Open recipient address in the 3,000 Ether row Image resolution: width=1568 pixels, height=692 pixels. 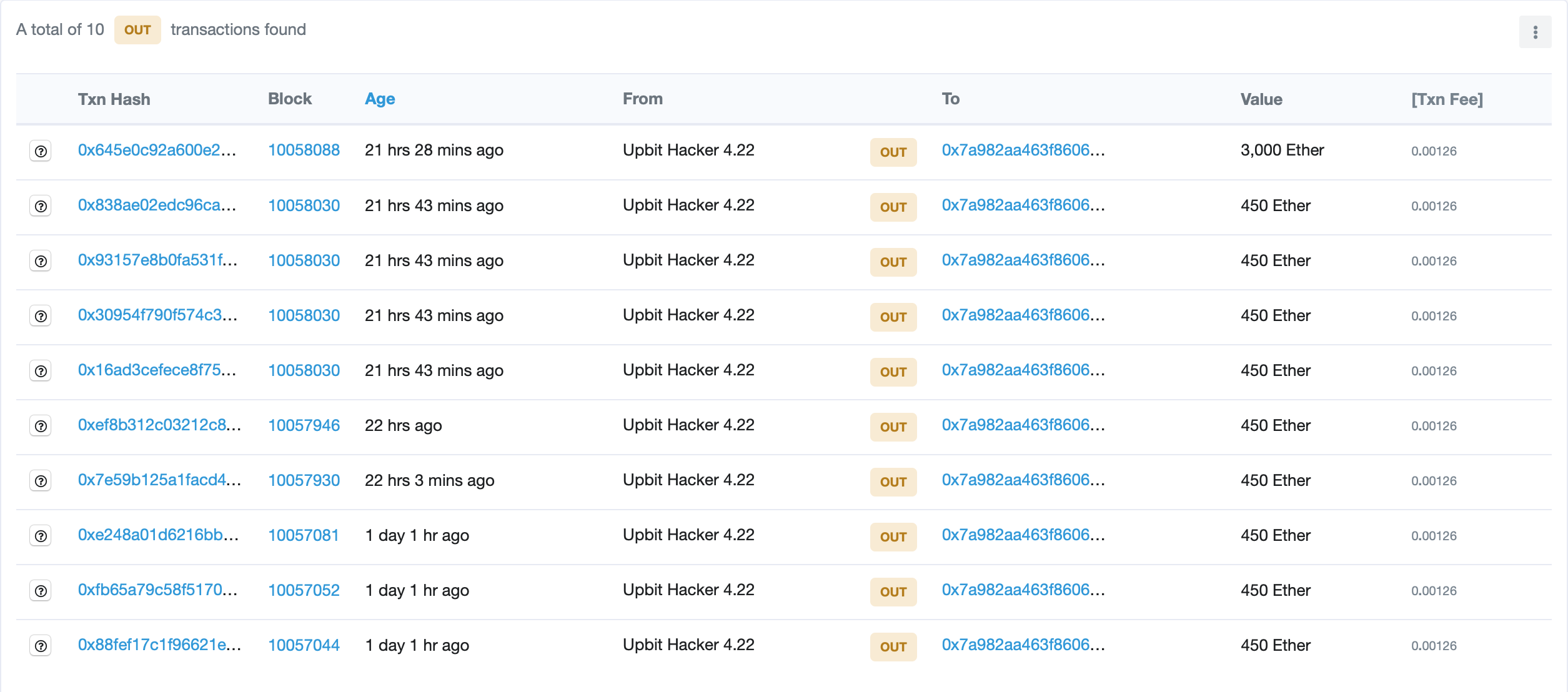tap(1023, 151)
